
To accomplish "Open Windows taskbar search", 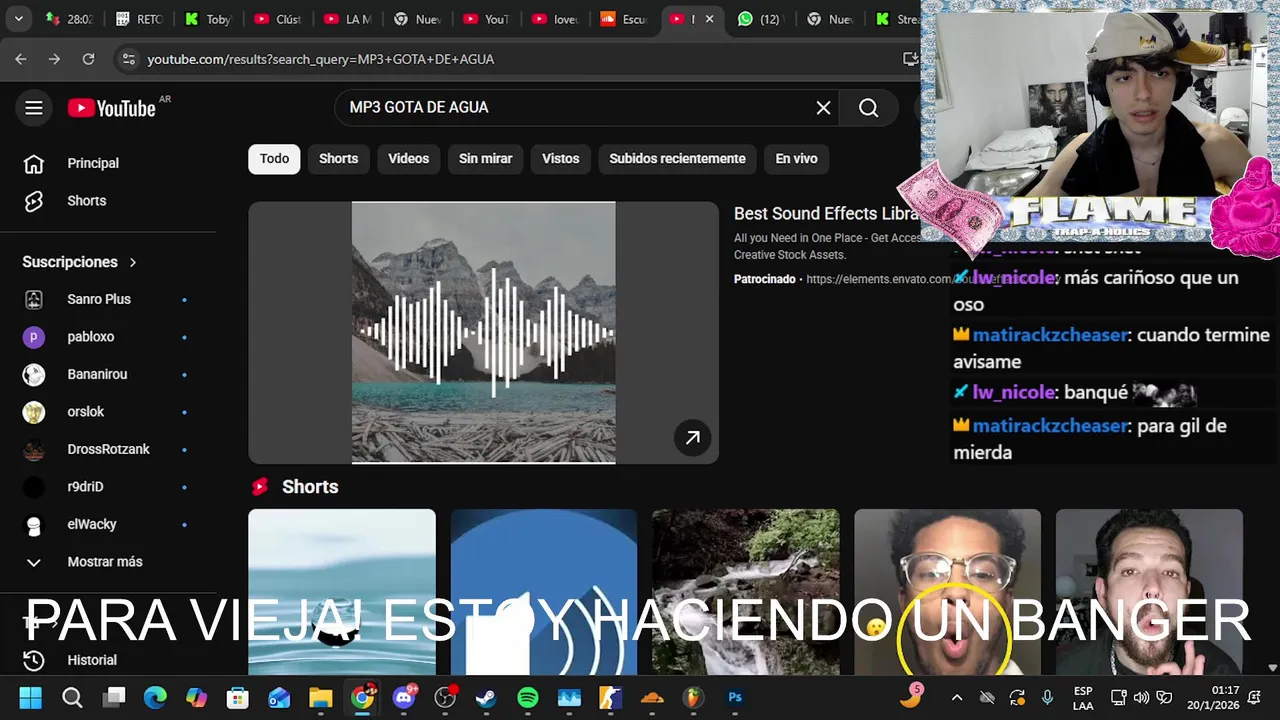I will point(72,697).
